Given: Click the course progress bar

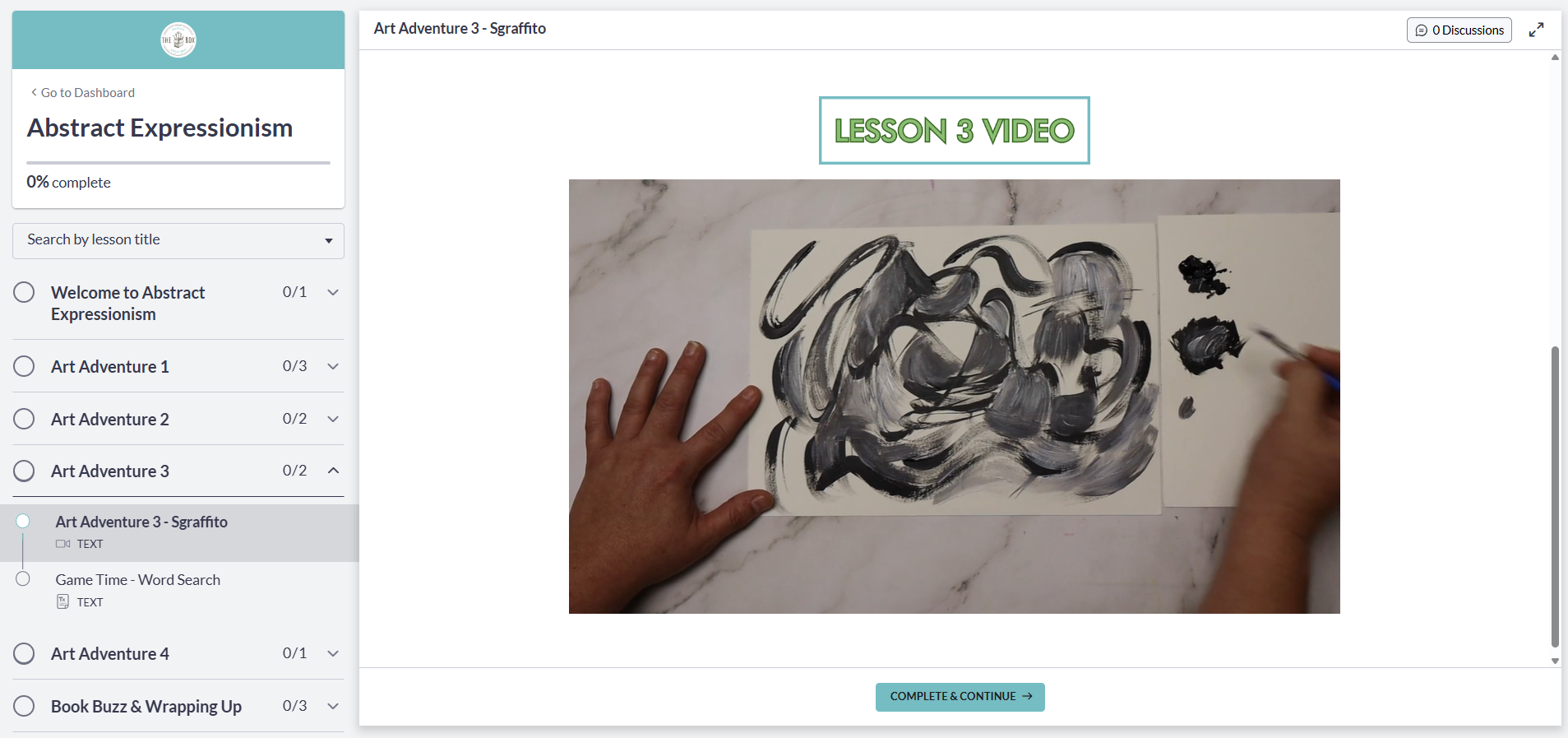Looking at the screenshot, I should (x=178, y=163).
